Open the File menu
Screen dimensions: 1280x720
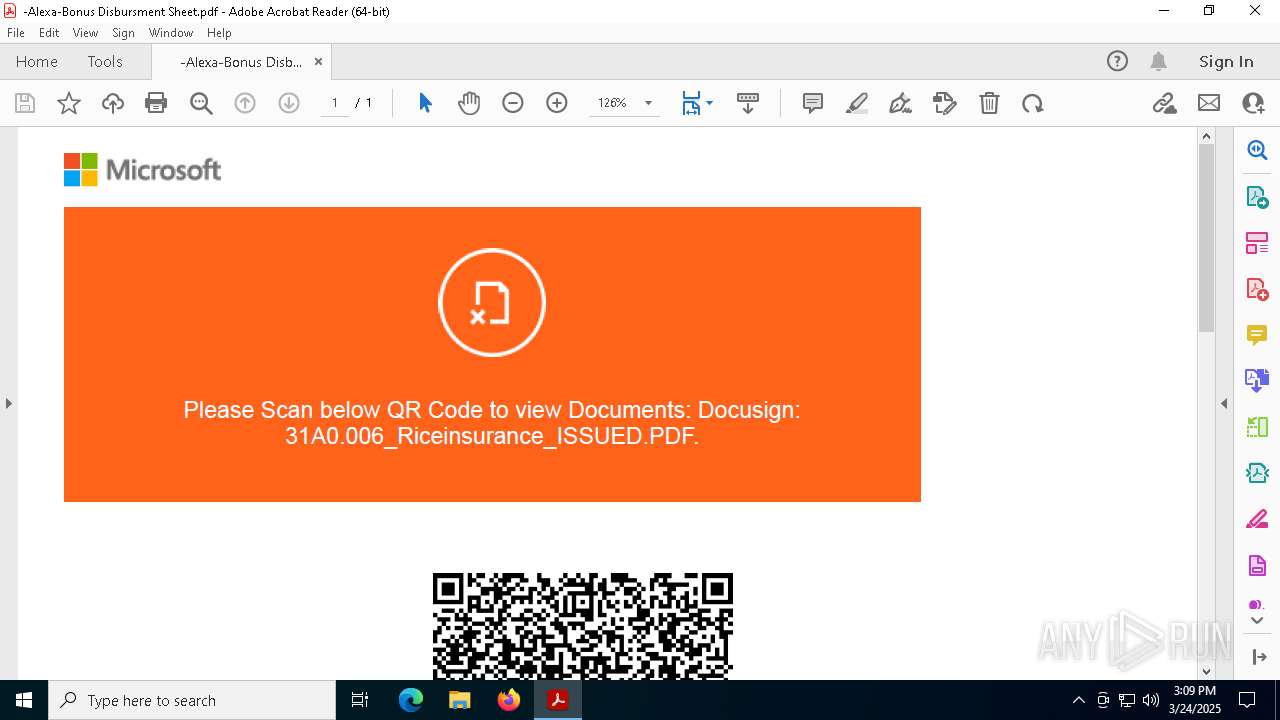(15, 33)
